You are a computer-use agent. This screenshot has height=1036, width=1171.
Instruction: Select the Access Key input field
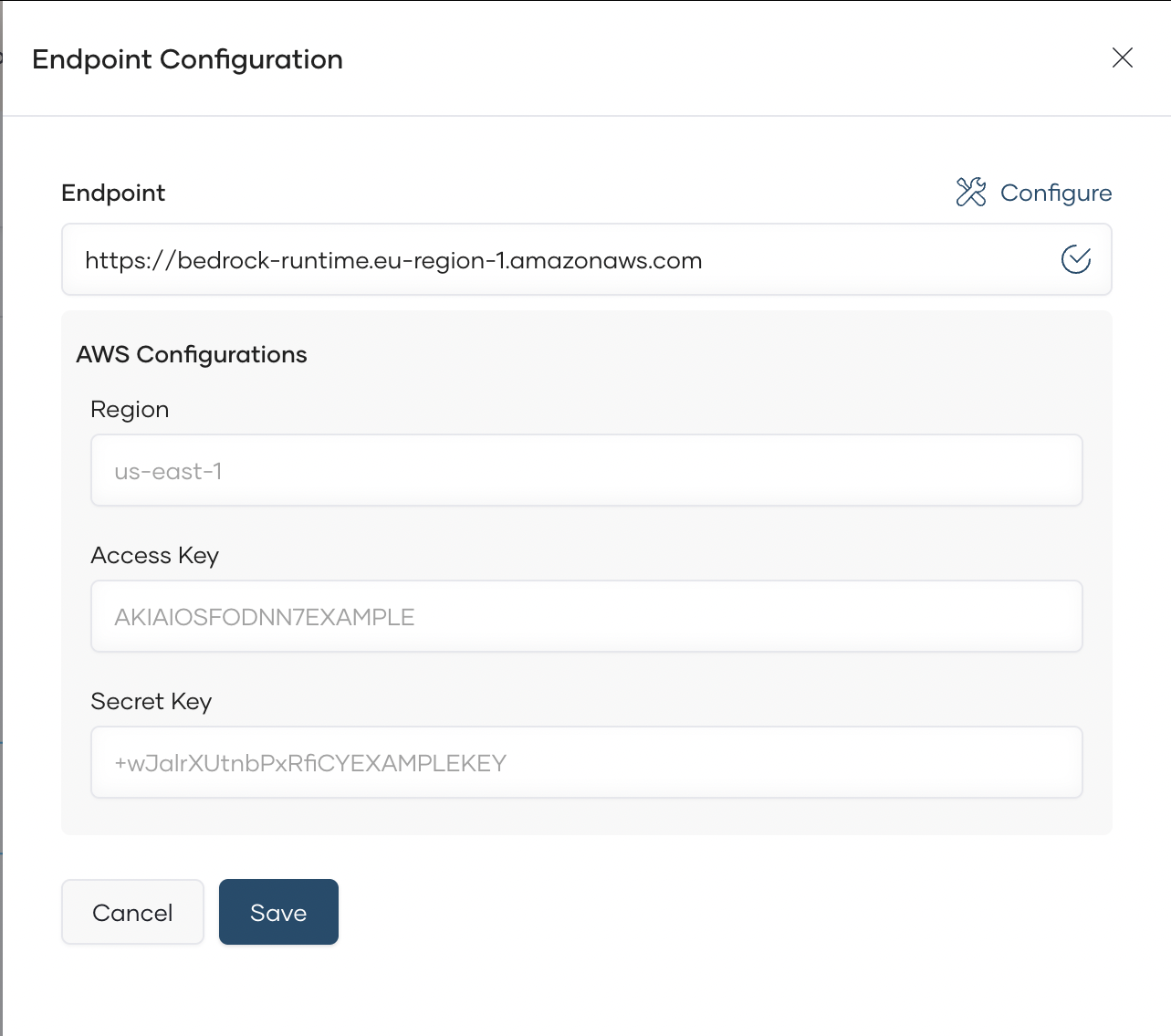coord(586,617)
